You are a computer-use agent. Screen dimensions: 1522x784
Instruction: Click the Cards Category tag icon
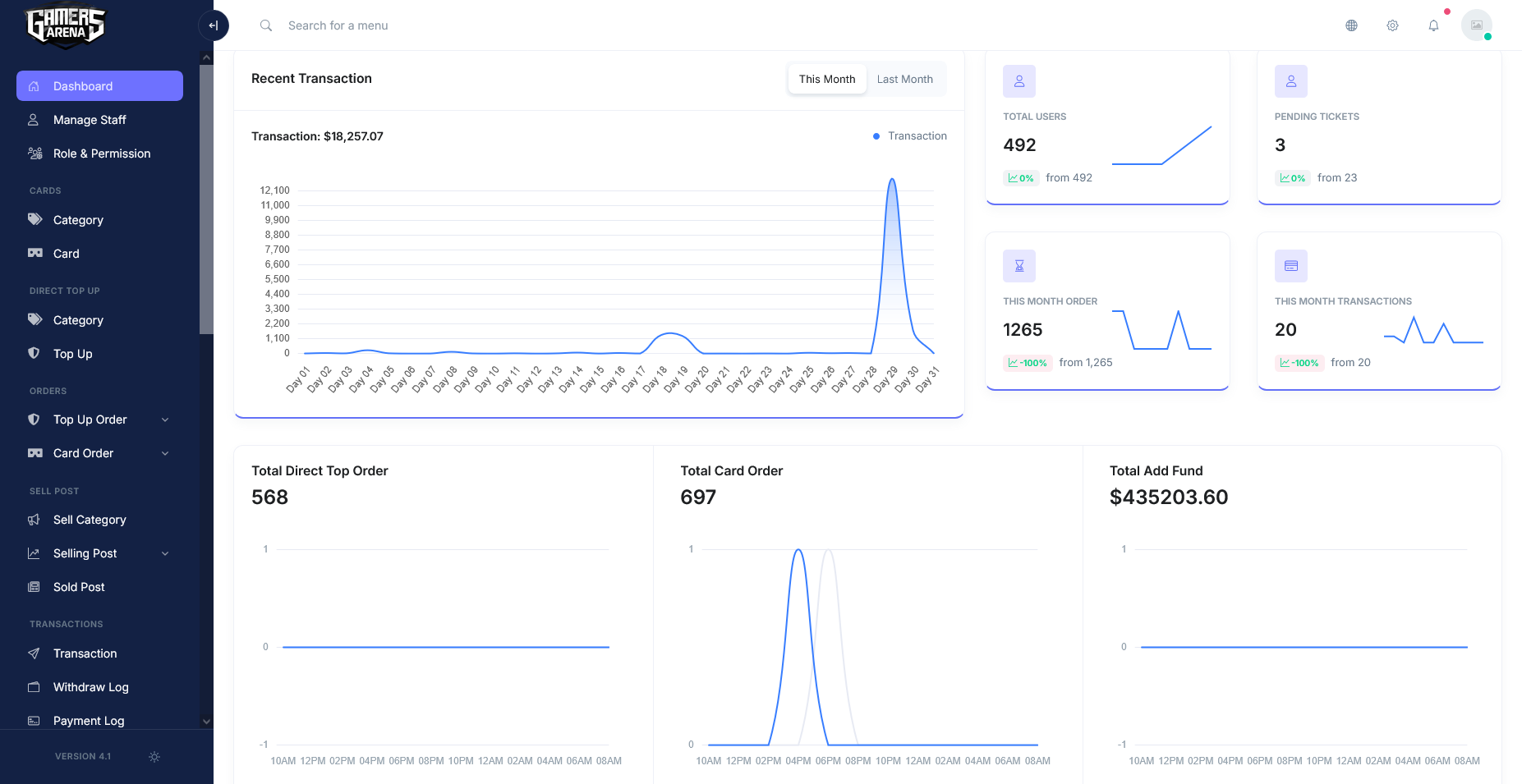[x=34, y=219]
